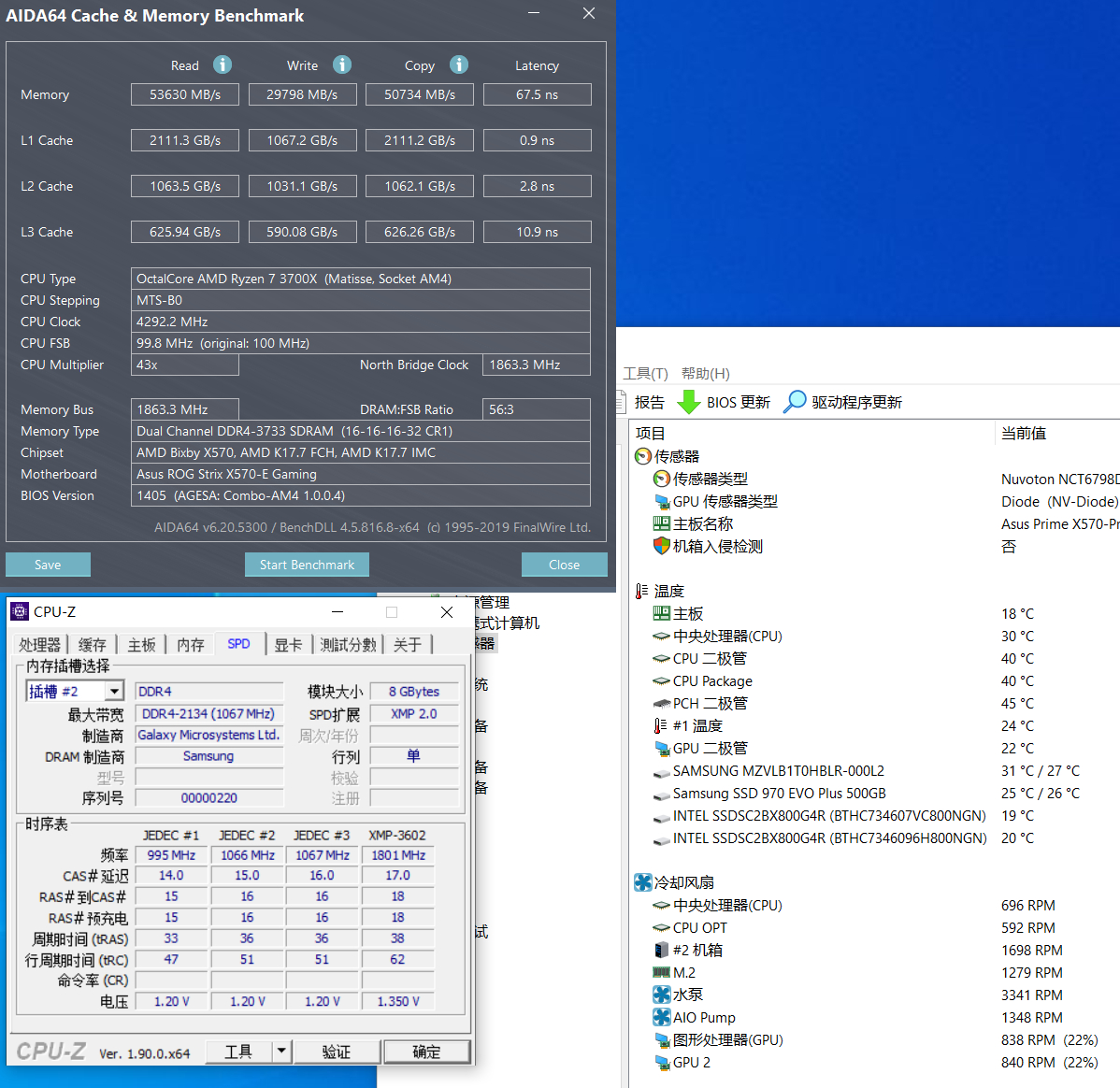The image size is (1120, 1088).
Task: Click the 图形处理器(GPU) fan icon
Action: pyautogui.click(x=661, y=1040)
